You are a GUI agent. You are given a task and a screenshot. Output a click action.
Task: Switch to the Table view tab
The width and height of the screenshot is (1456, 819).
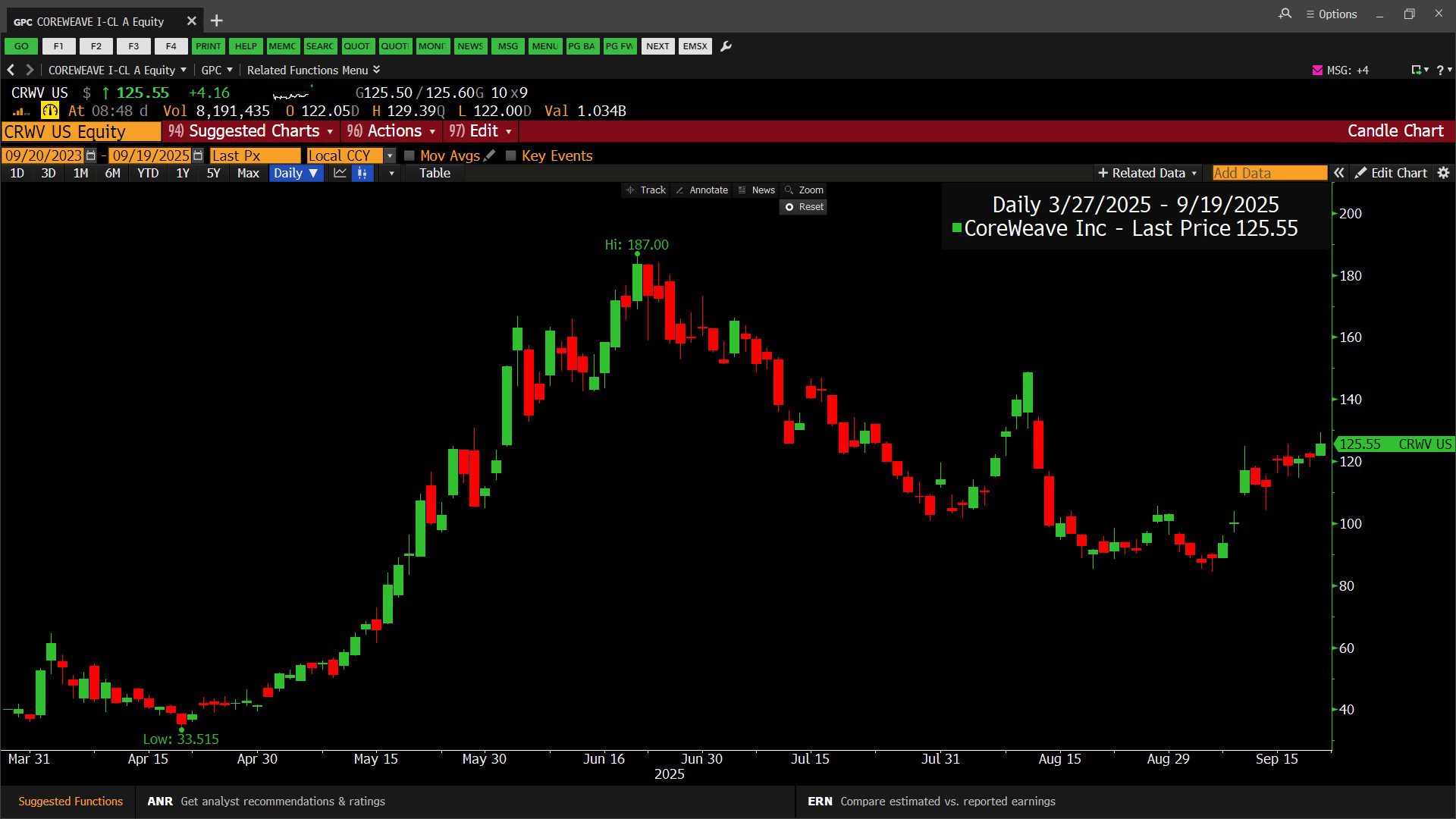(x=435, y=173)
